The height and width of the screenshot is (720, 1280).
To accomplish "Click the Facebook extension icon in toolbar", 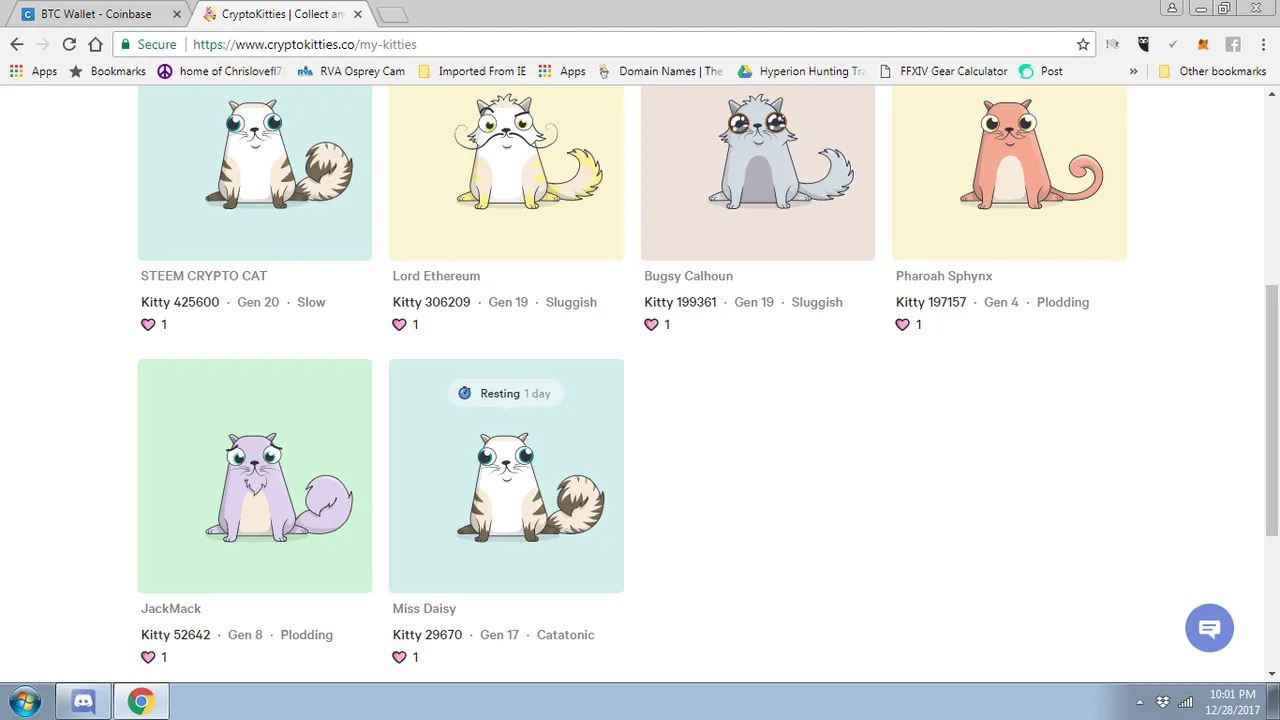I will click(1233, 44).
